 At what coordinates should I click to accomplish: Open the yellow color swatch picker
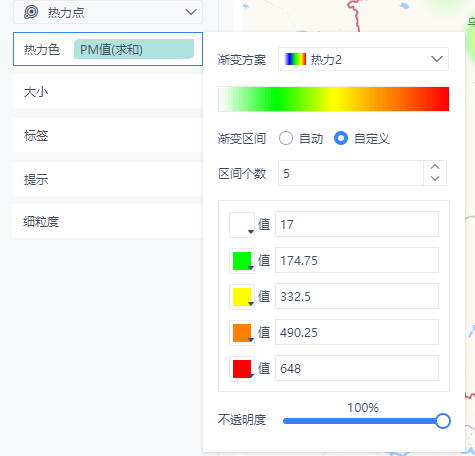pyautogui.click(x=242, y=297)
